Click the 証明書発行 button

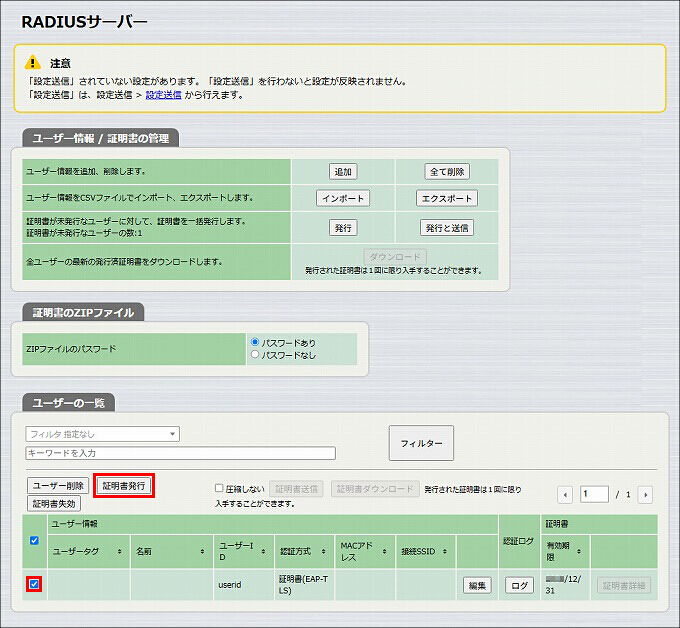tap(124, 485)
